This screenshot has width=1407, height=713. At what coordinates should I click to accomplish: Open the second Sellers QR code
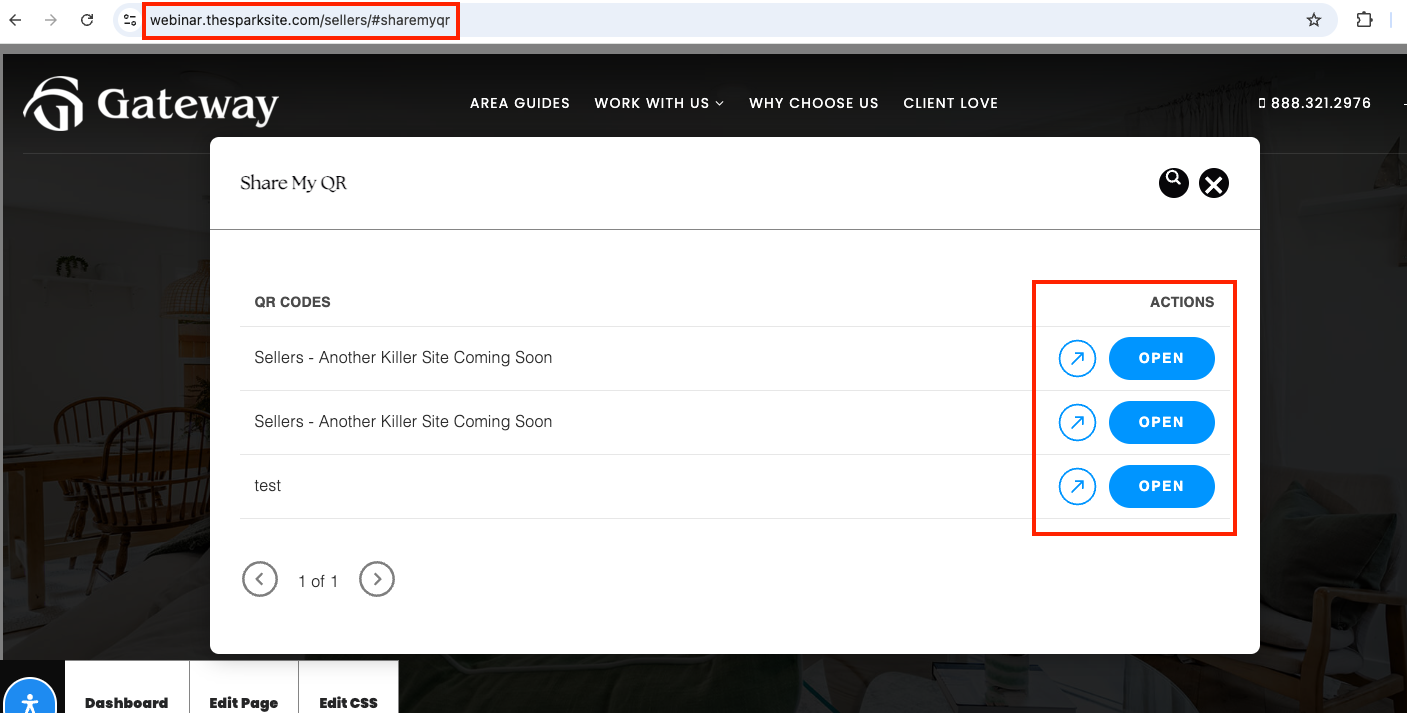click(1162, 422)
